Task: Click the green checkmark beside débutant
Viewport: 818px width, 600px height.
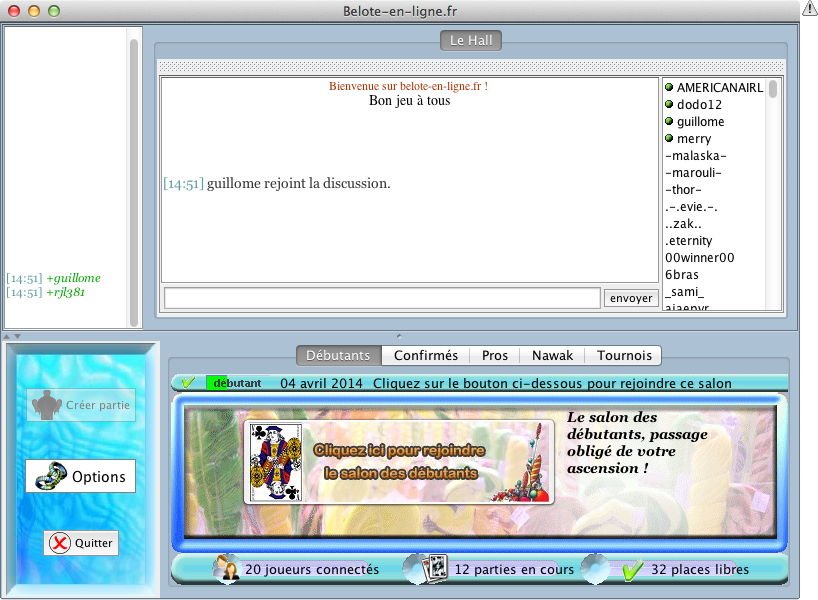Action: [188, 382]
